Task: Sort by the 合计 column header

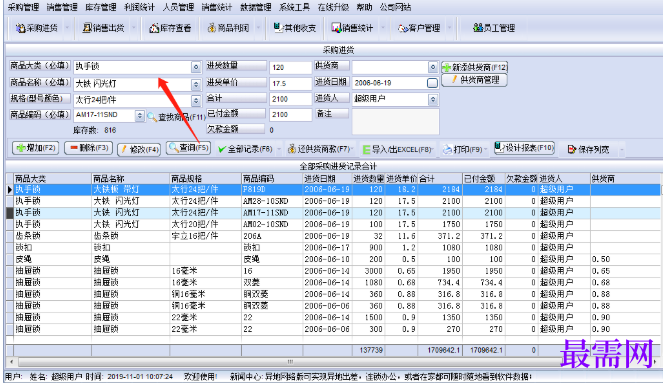Action: [440, 178]
